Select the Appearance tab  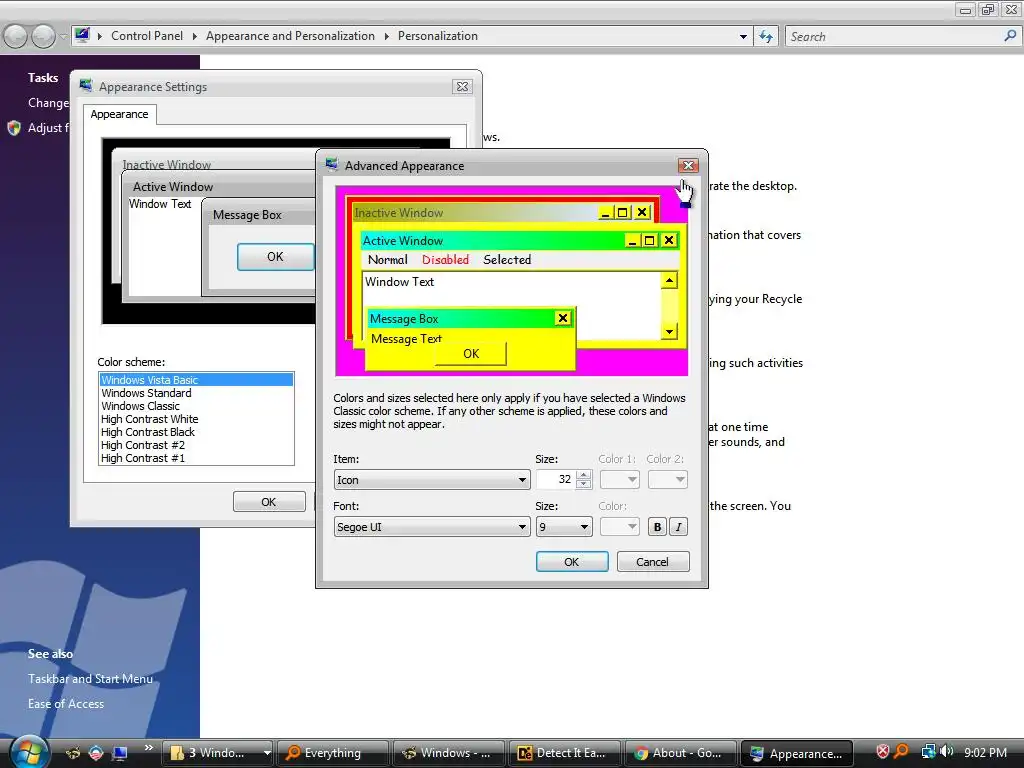[x=120, y=114]
